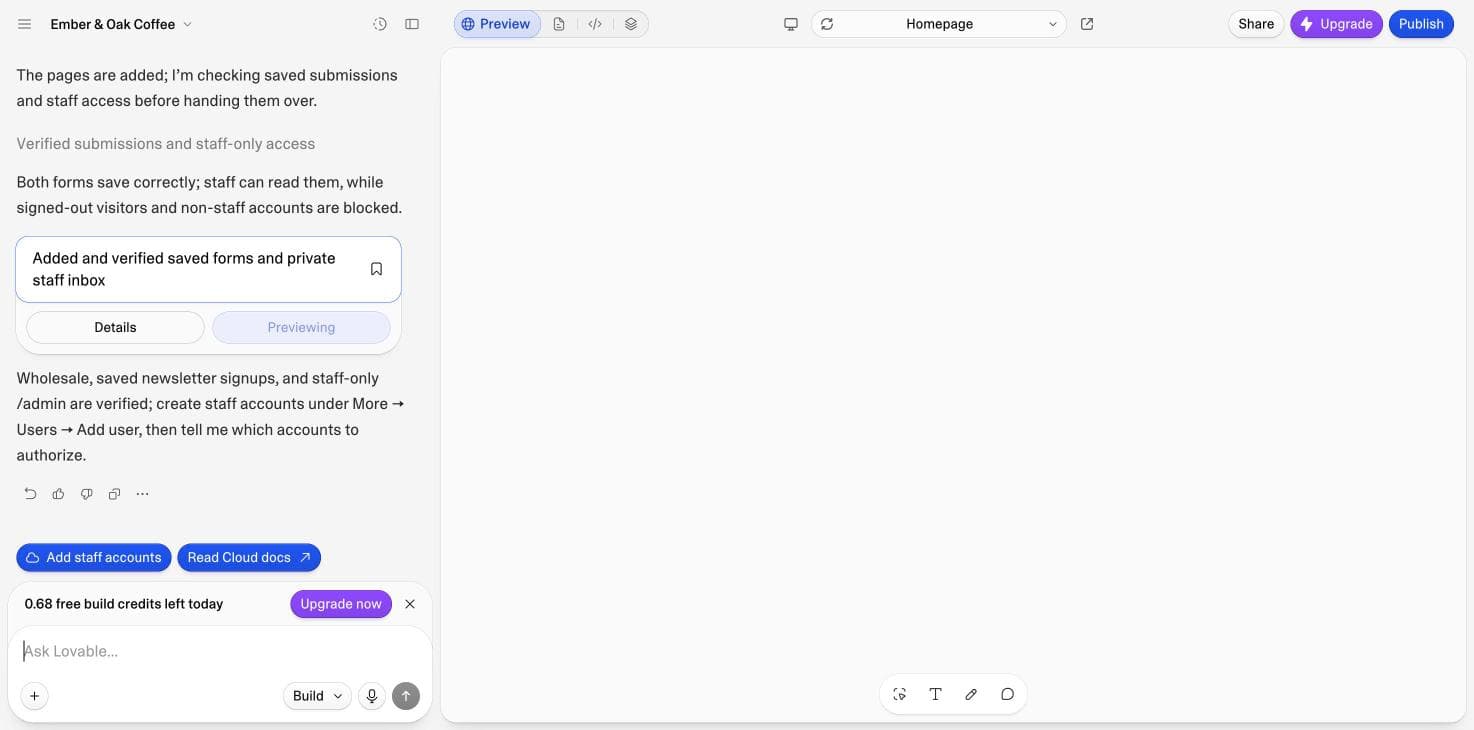The image size is (1474, 730).
Task: Open more options ellipsis under the message
Action: (x=142, y=494)
